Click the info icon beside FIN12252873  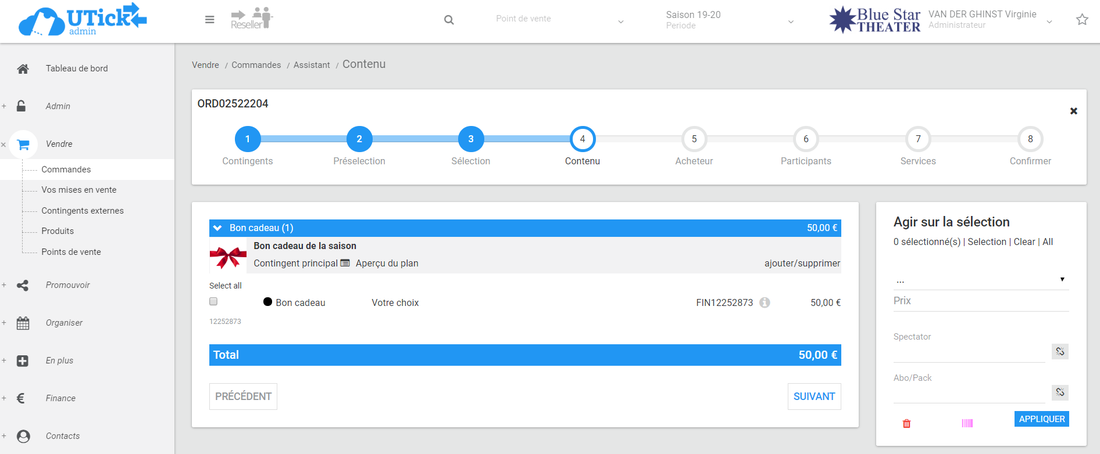pos(765,302)
